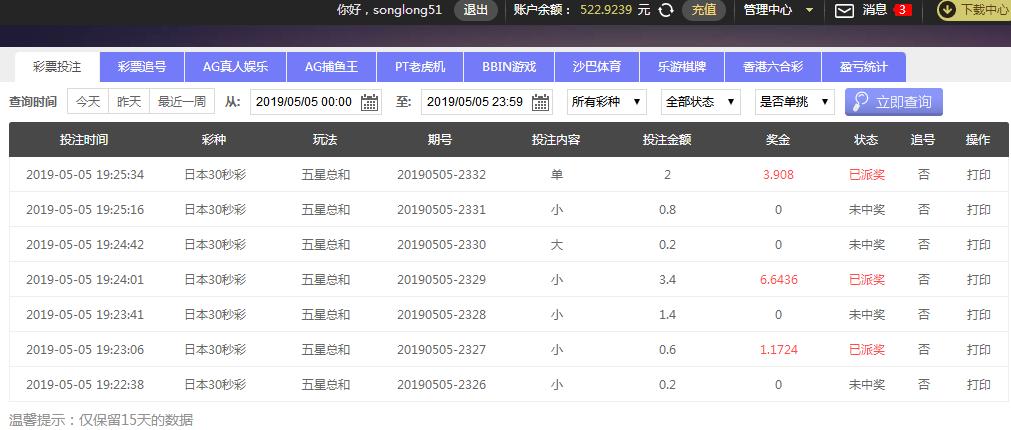Click the 充值 recharge button
The width and height of the screenshot is (1011, 430).
tap(703, 10)
